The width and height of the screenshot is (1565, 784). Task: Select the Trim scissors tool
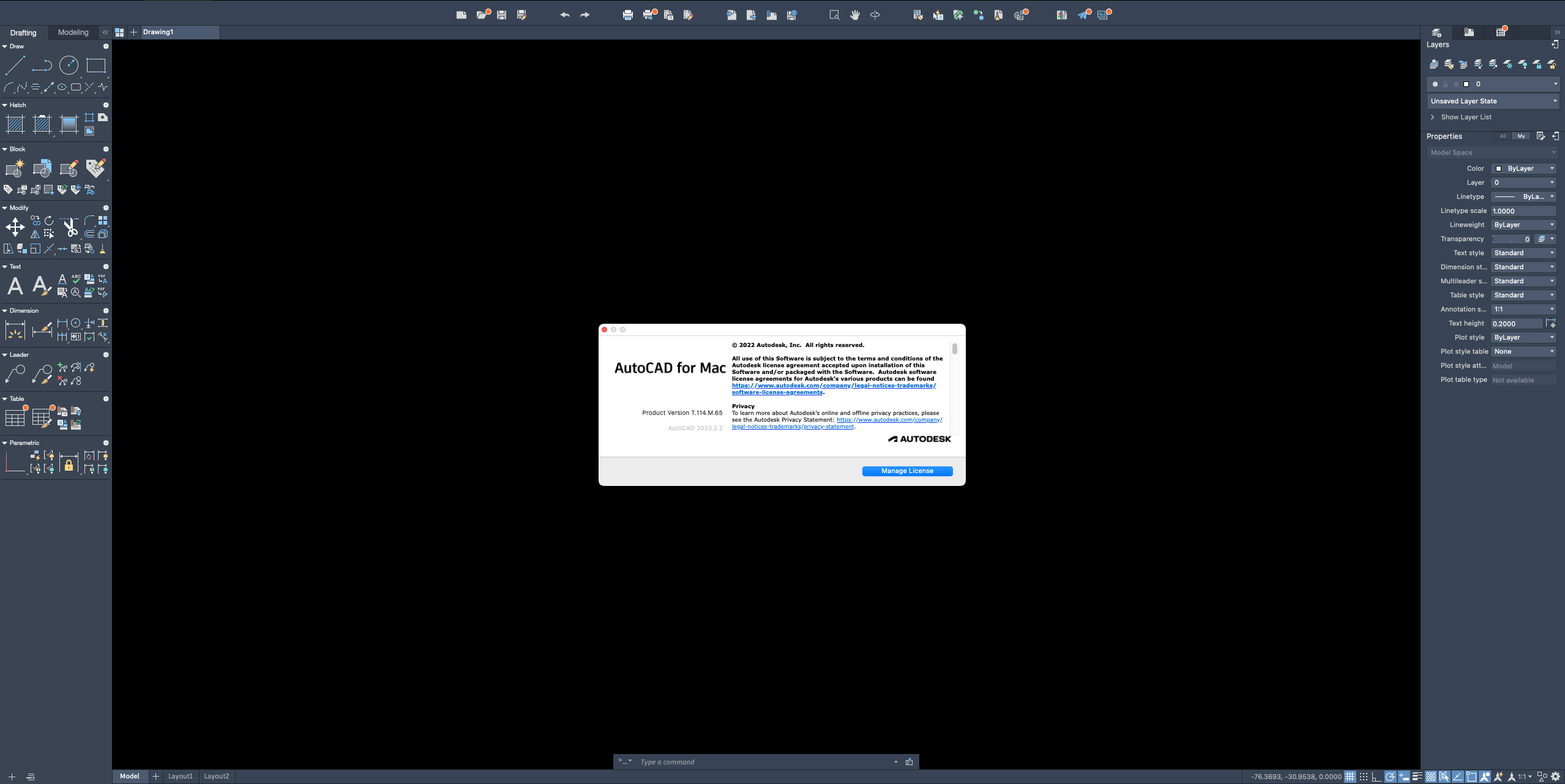pyautogui.click(x=70, y=227)
